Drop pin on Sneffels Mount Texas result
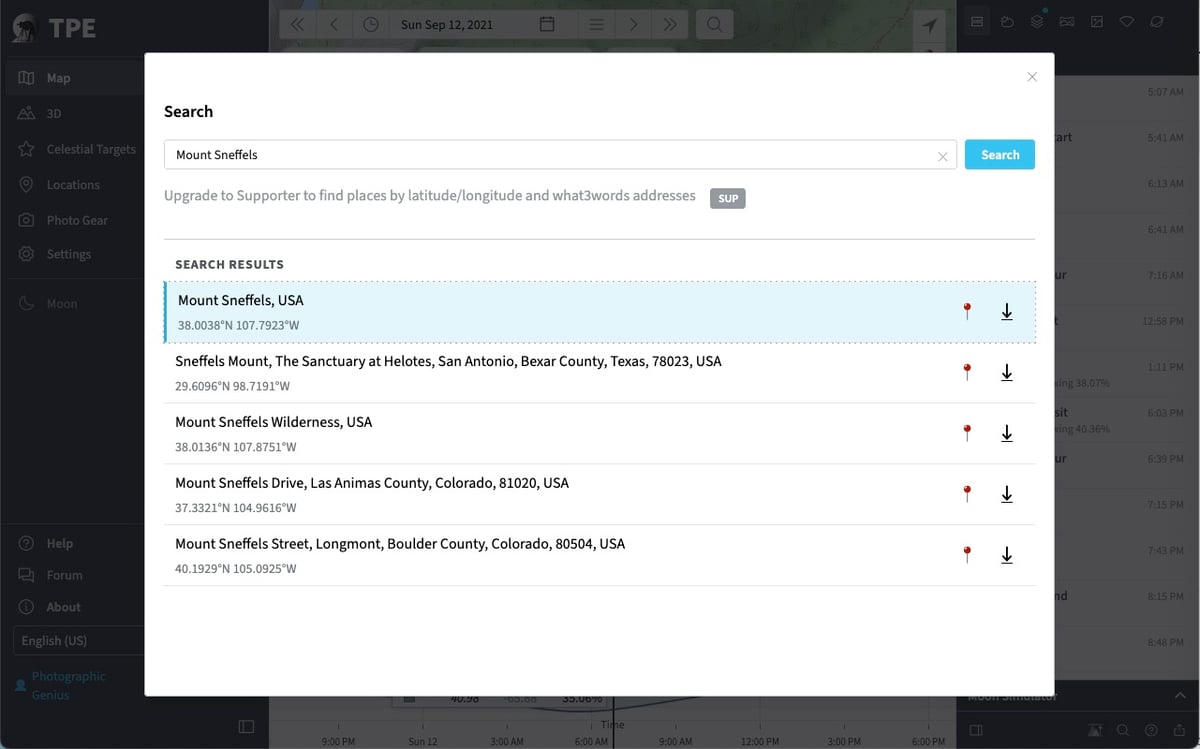 point(967,373)
